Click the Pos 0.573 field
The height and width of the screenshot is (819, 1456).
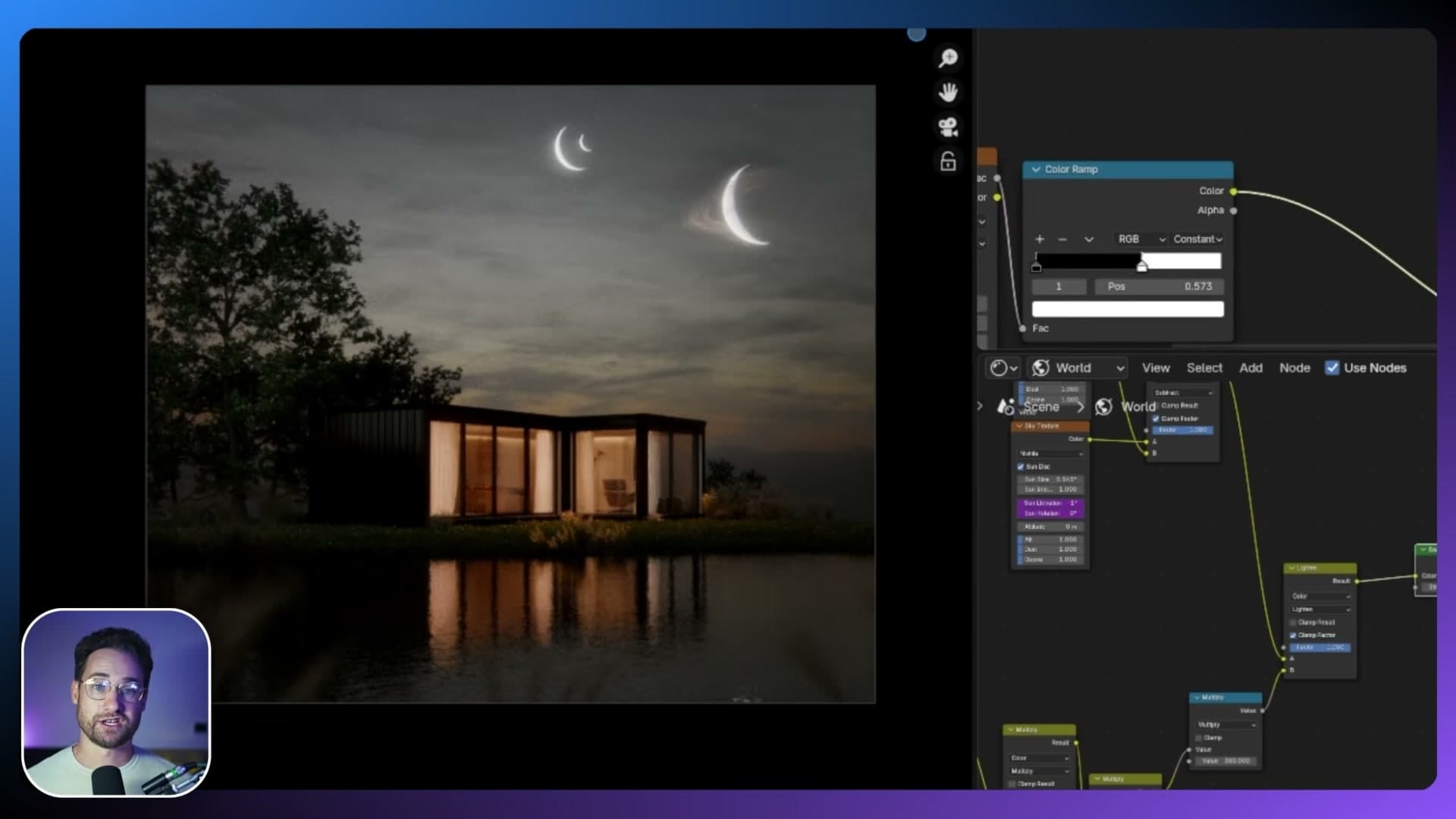coord(1159,287)
